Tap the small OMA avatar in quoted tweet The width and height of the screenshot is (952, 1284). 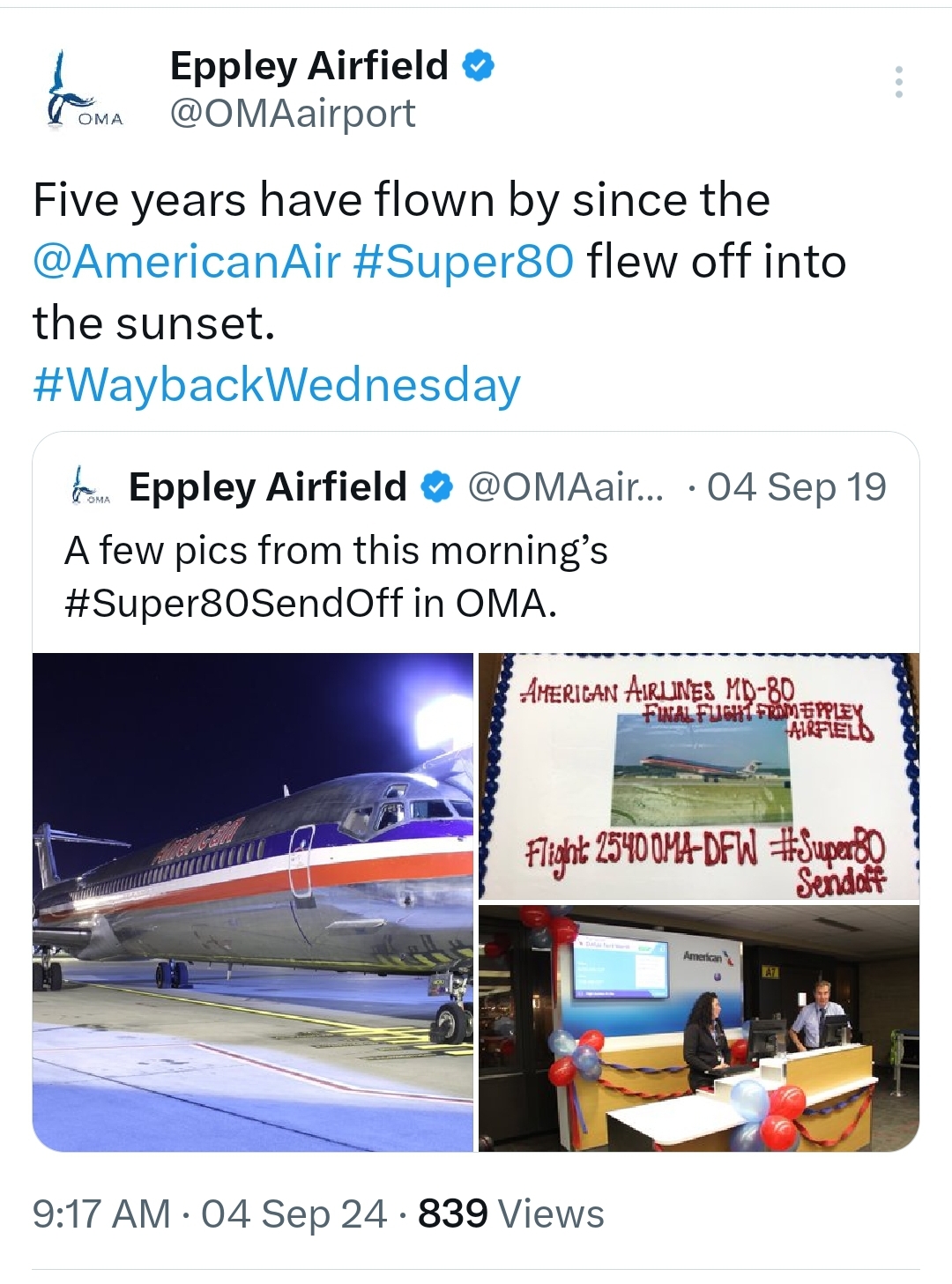tap(91, 487)
